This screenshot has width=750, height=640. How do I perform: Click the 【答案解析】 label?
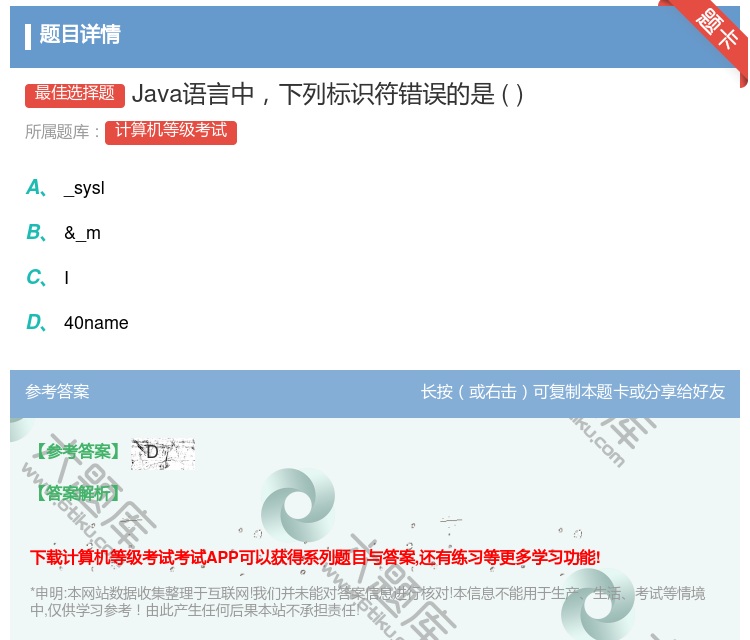point(77,492)
